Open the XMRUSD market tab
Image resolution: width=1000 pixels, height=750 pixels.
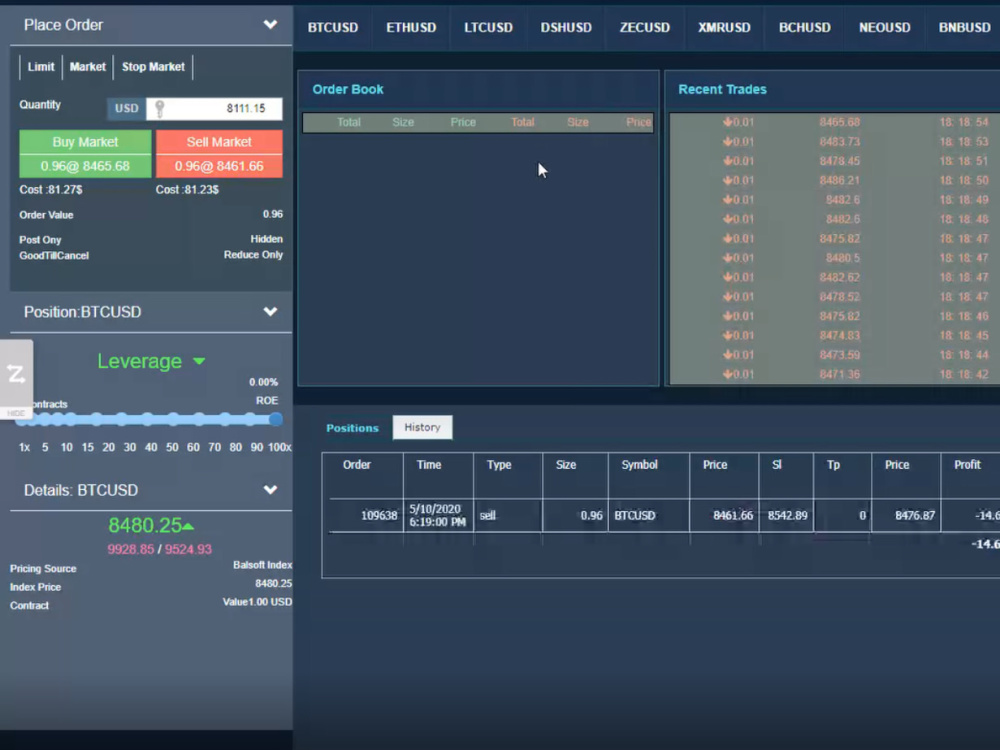724,27
